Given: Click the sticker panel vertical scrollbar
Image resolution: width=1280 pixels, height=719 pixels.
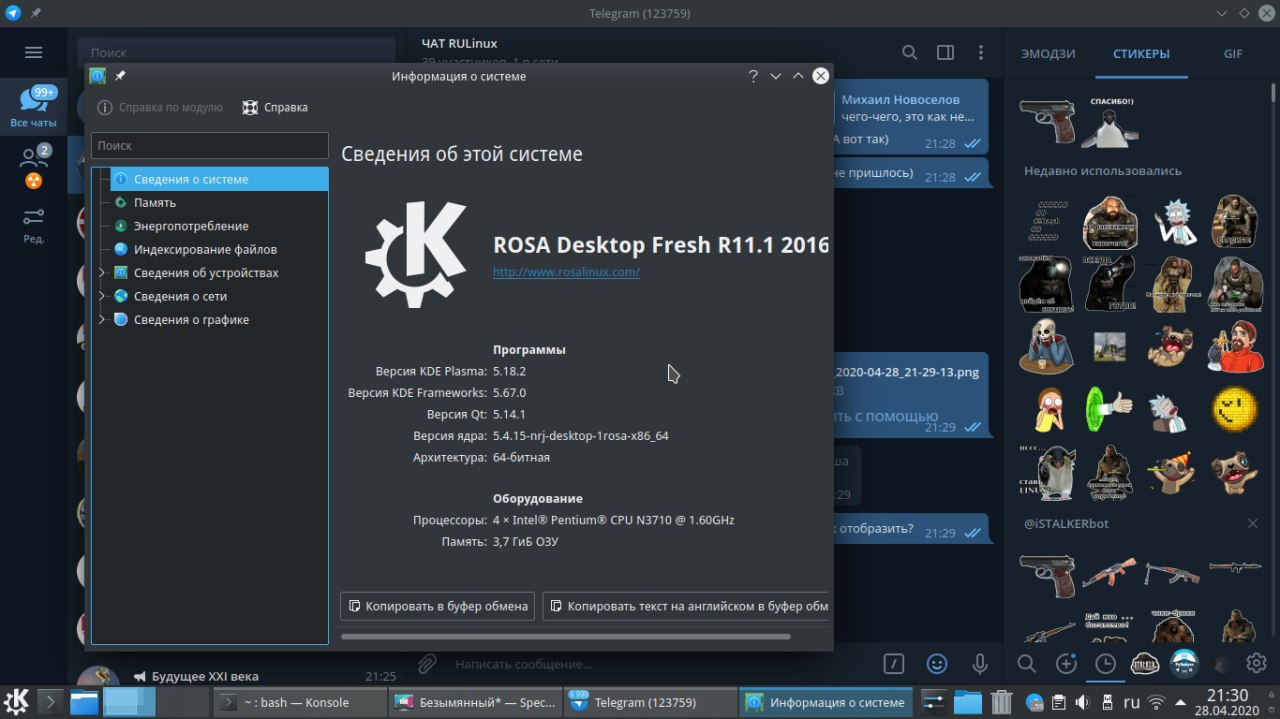Looking at the screenshot, I should (x=1275, y=95).
